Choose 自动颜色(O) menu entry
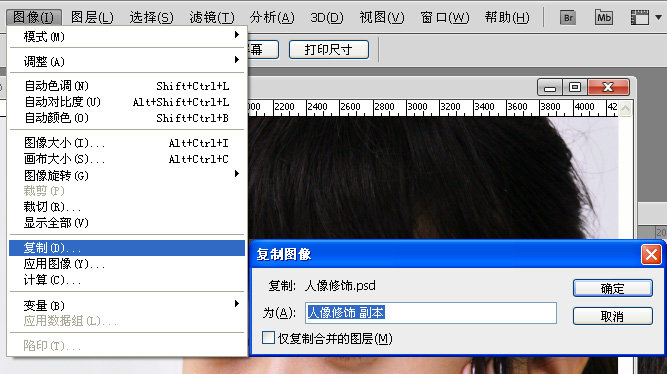Viewport: 667px width, 374px height. click(127, 118)
